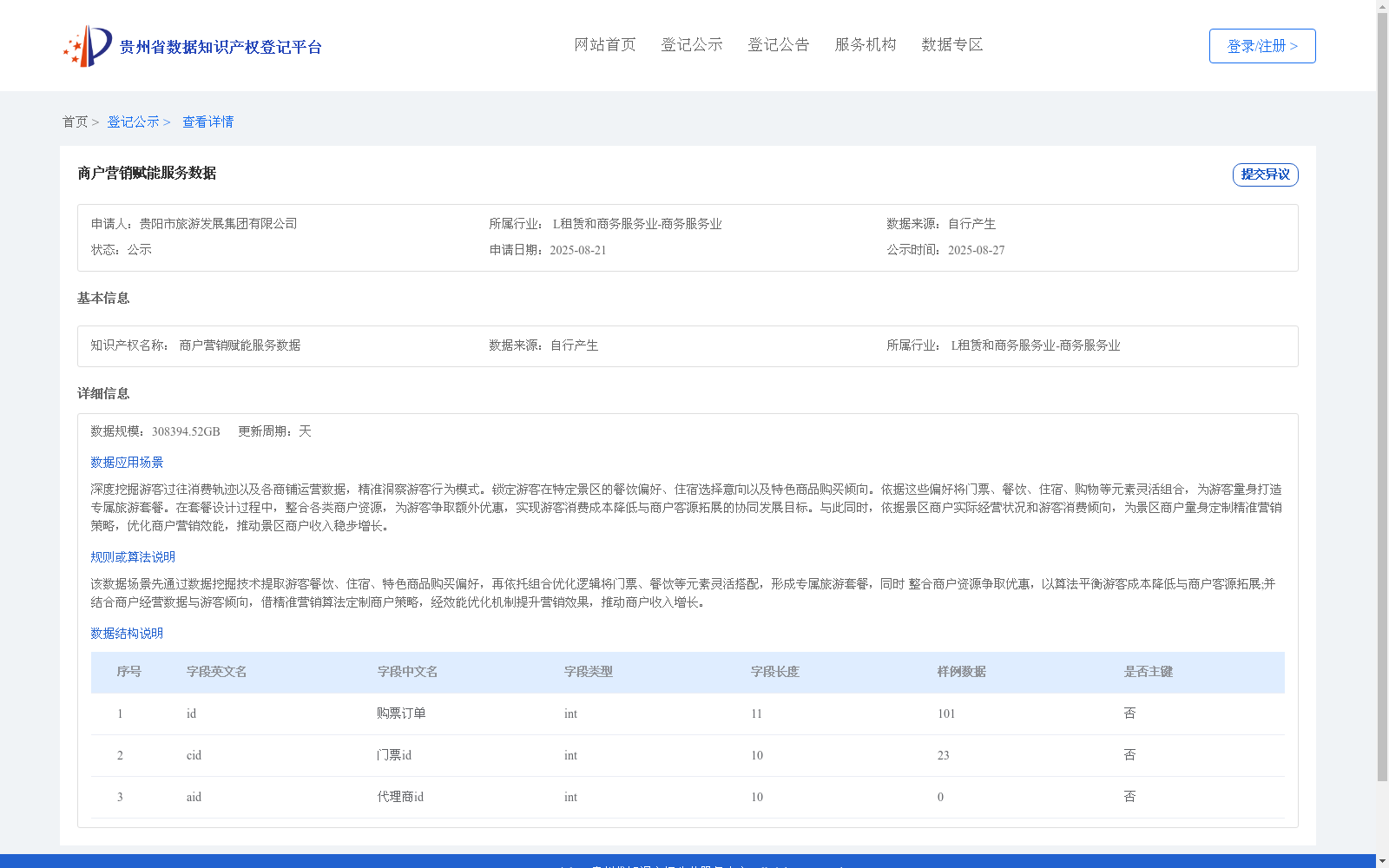This screenshot has width=1389, height=868.
Task: Click the cid field name cell
Action: tap(194, 755)
